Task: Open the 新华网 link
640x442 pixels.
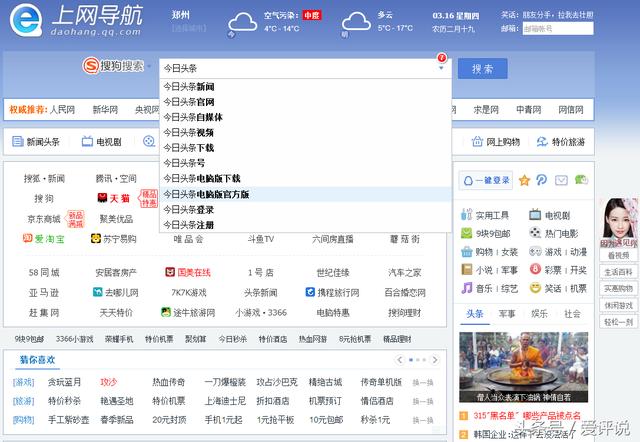Action: pos(105,109)
